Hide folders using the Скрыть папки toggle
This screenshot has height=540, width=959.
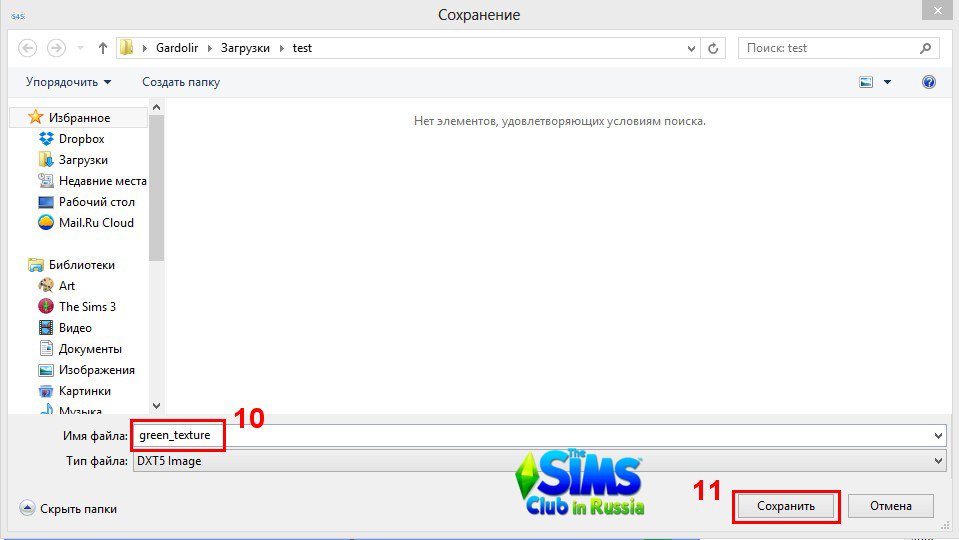tap(68, 509)
